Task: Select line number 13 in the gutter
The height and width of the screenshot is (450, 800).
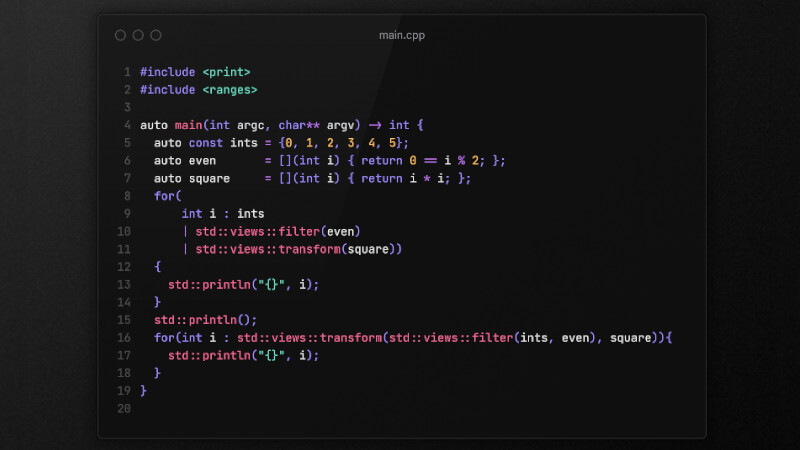Action: (x=124, y=285)
